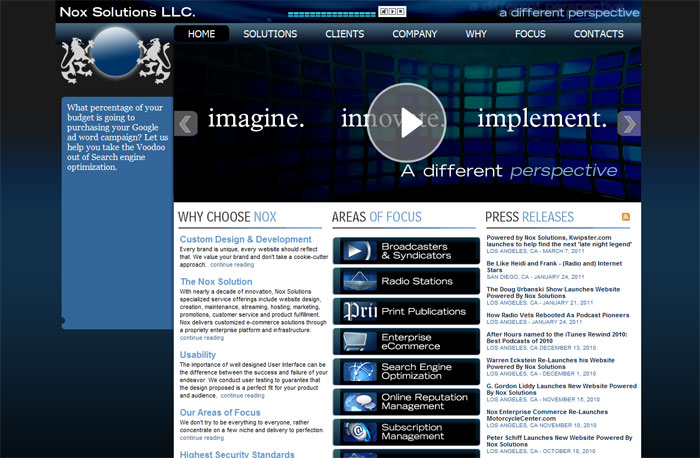Open the Be Like Heidi and Frank press release
The width and height of the screenshot is (700, 458).
point(554,266)
